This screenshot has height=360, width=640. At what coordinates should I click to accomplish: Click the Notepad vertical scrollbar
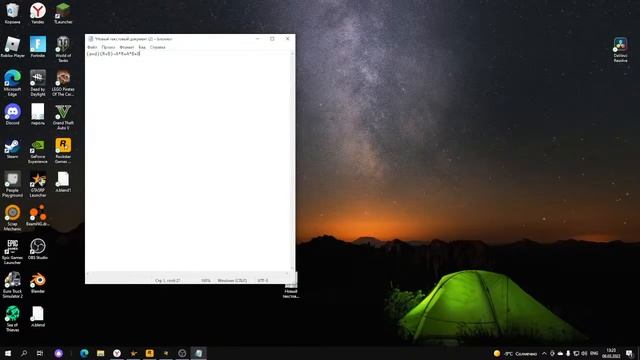point(292,161)
